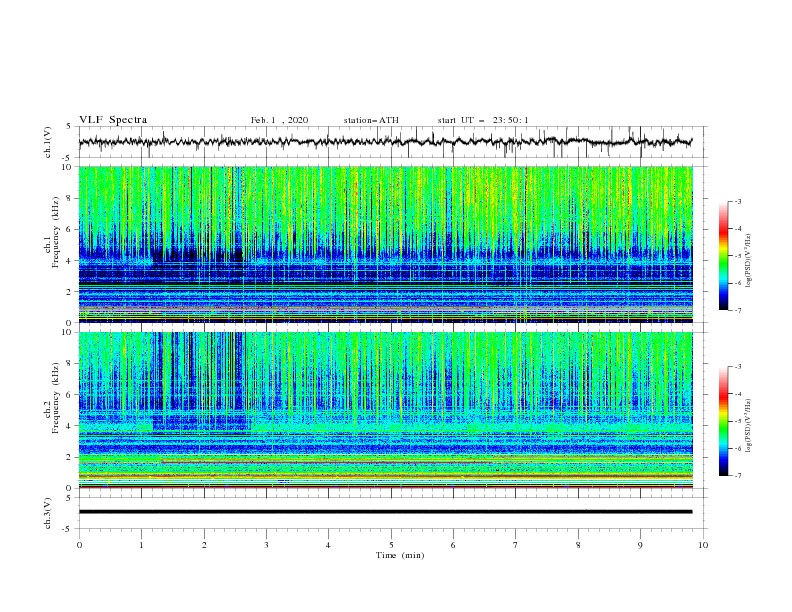Click the ch.1 spectrogram plot area
The height and width of the screenshot is (612, 792).
[386, 244]
